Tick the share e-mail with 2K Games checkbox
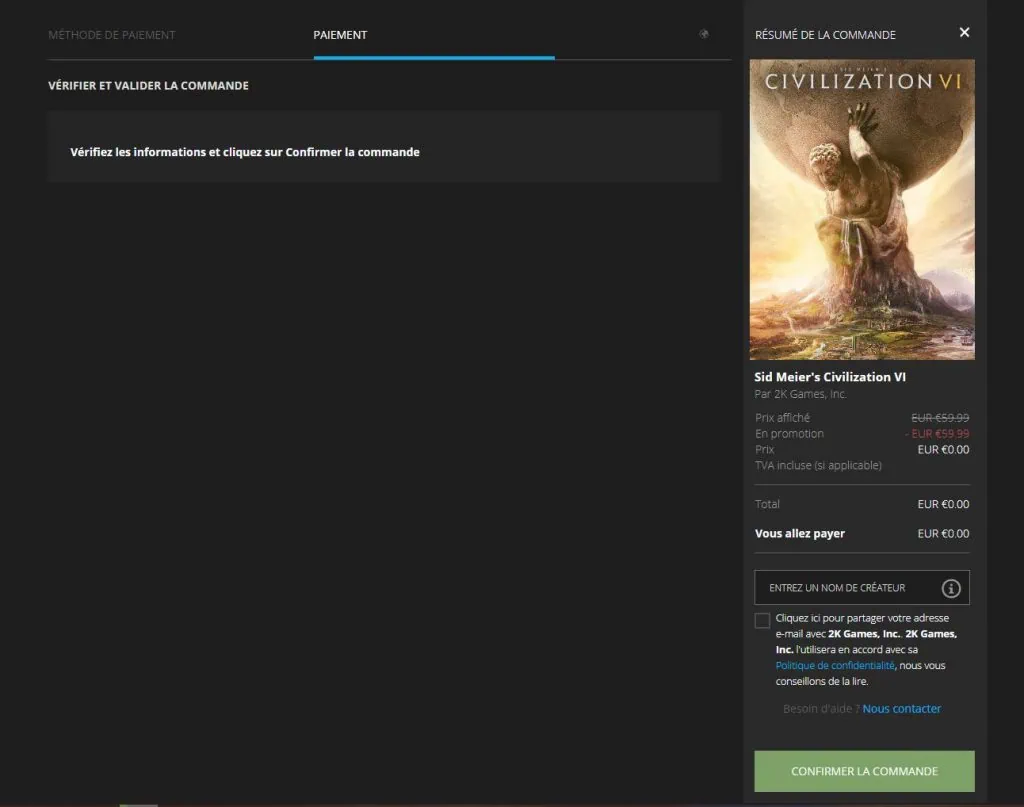This screenshot has width=1024, height=807. (763, 620)
